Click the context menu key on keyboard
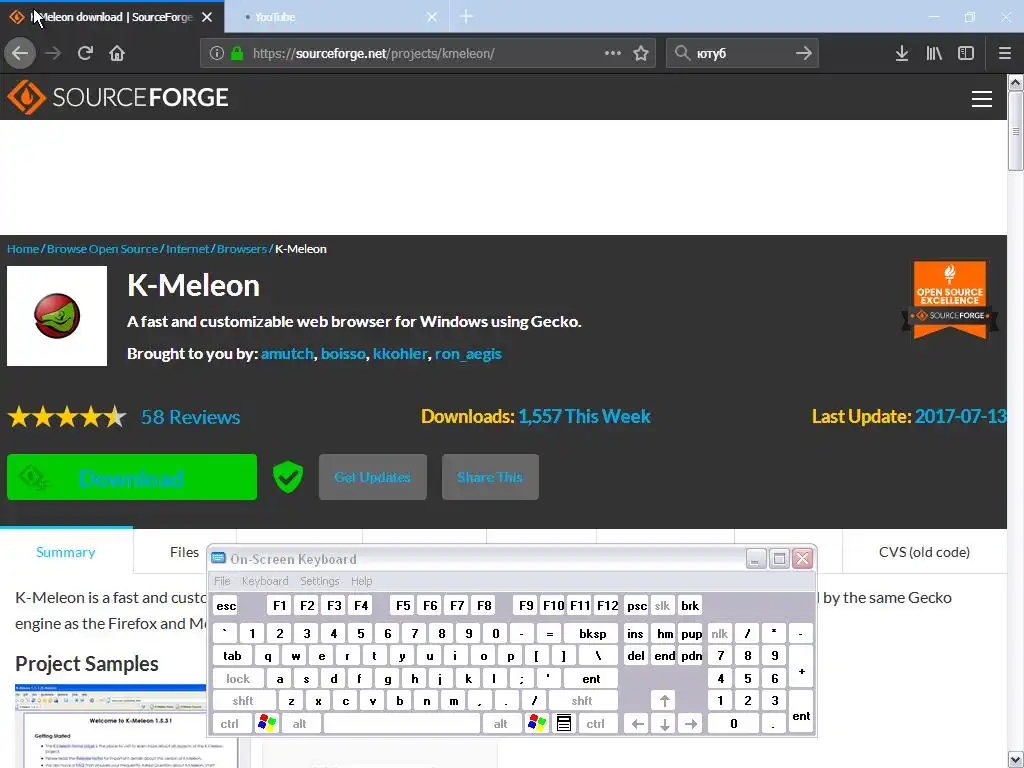The width and height of the screenshot is (1024, 768). [x=564, y=724]
